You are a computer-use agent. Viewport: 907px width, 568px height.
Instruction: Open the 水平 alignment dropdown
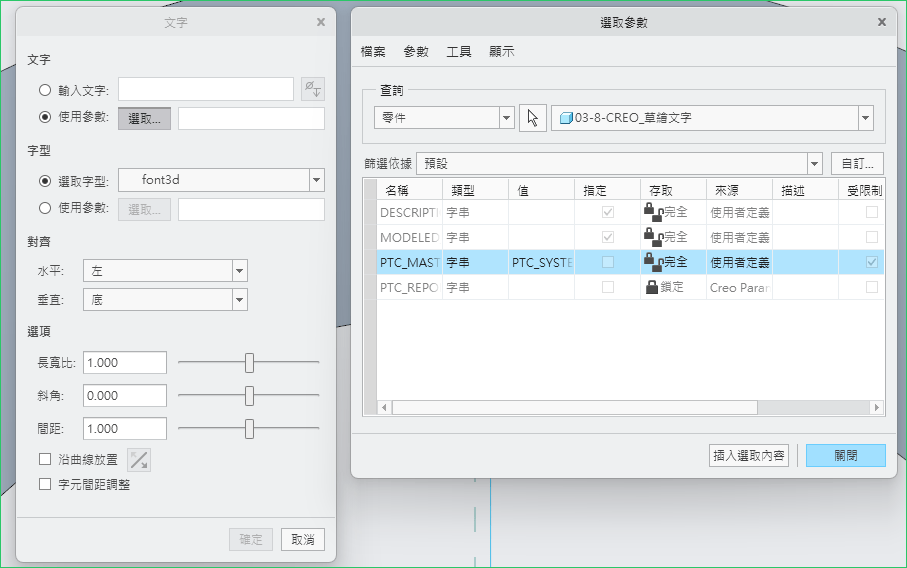pyautogui.click(x=239, y=271)
